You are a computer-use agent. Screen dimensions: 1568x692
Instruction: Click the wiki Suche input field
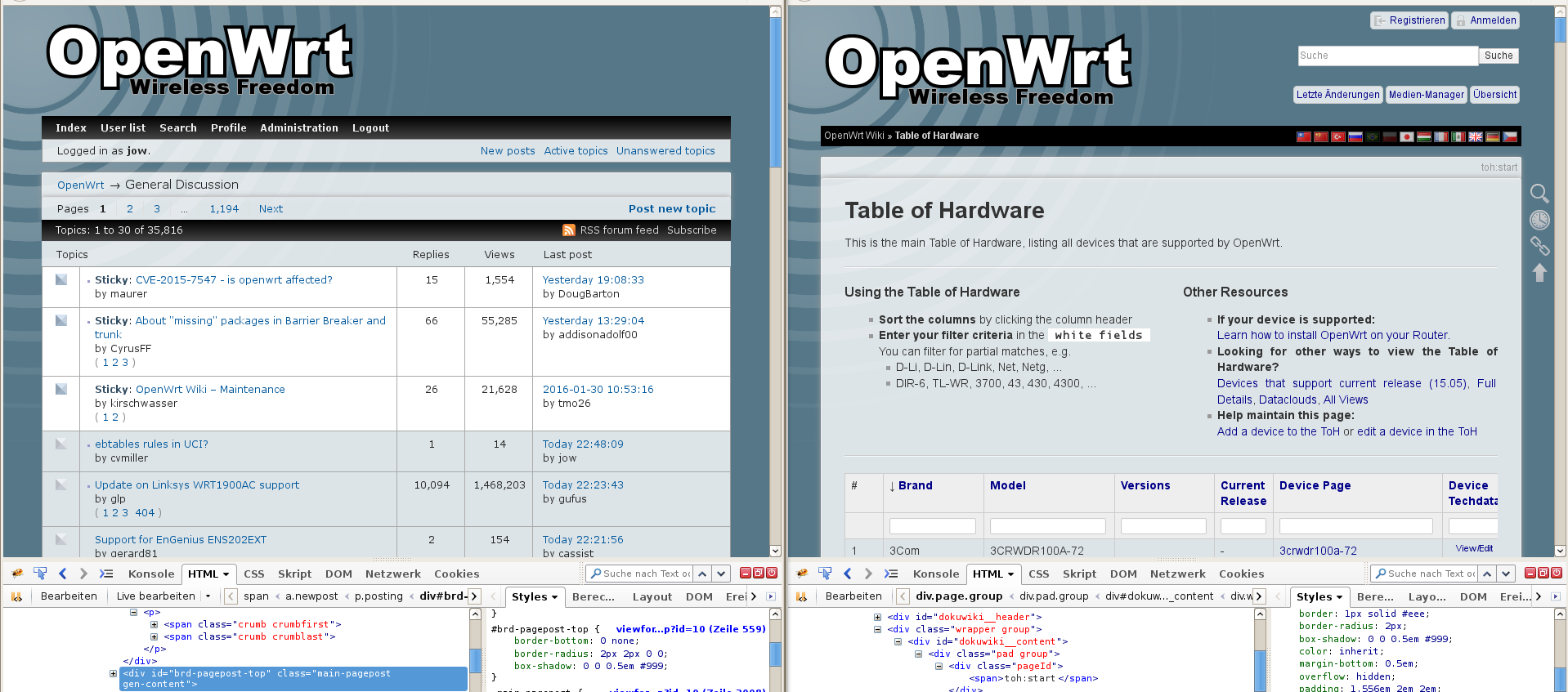pos(1388,56)
